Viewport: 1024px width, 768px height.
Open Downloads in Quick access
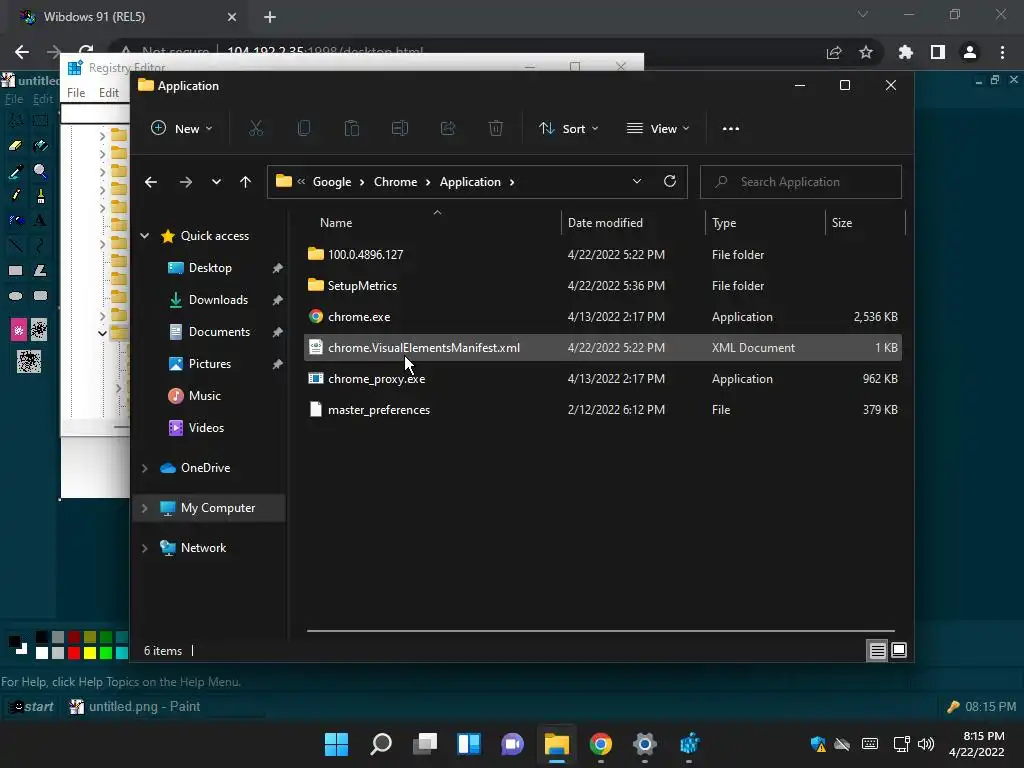(x=218, y=300)
